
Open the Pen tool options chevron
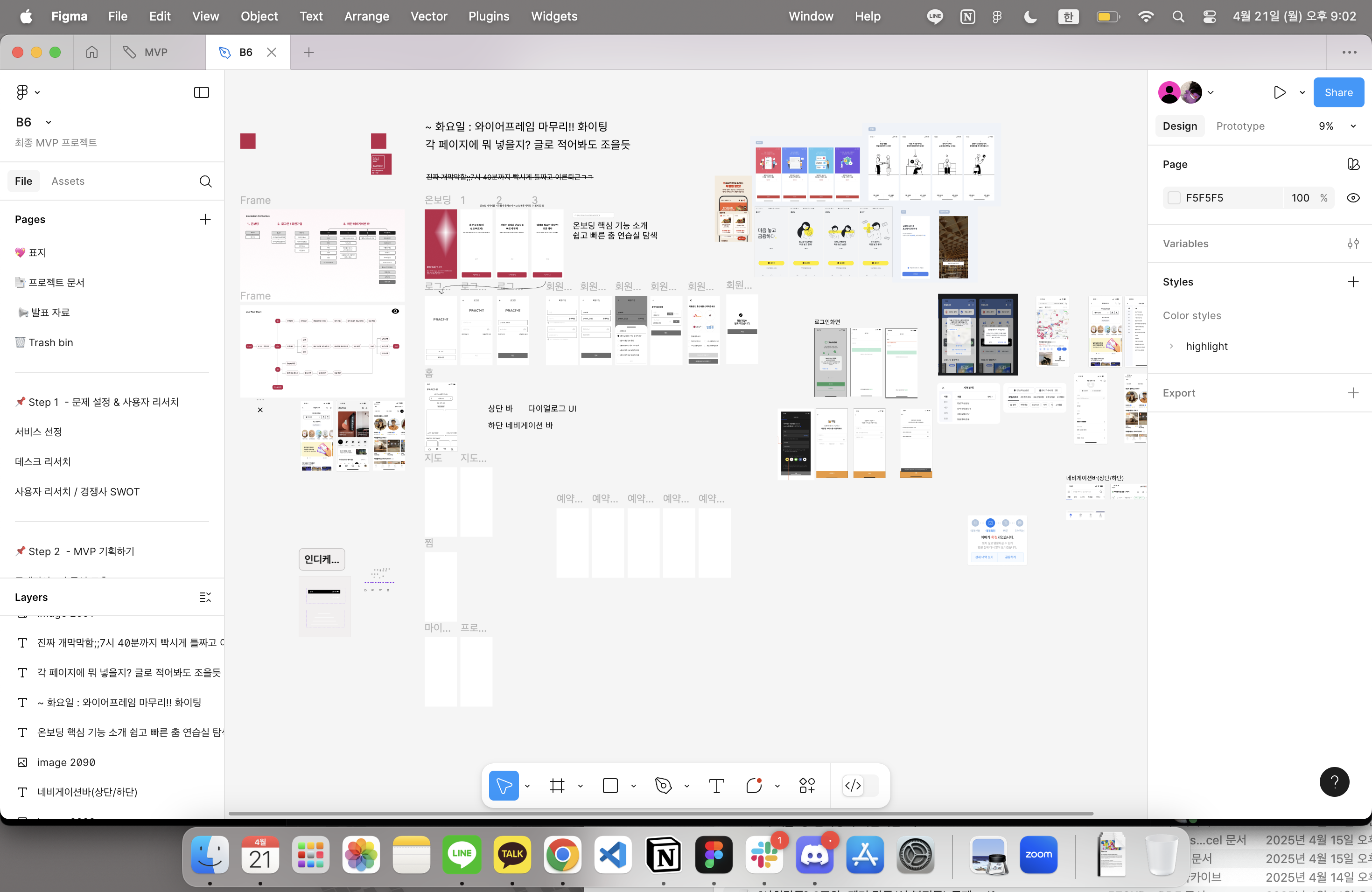686,786
